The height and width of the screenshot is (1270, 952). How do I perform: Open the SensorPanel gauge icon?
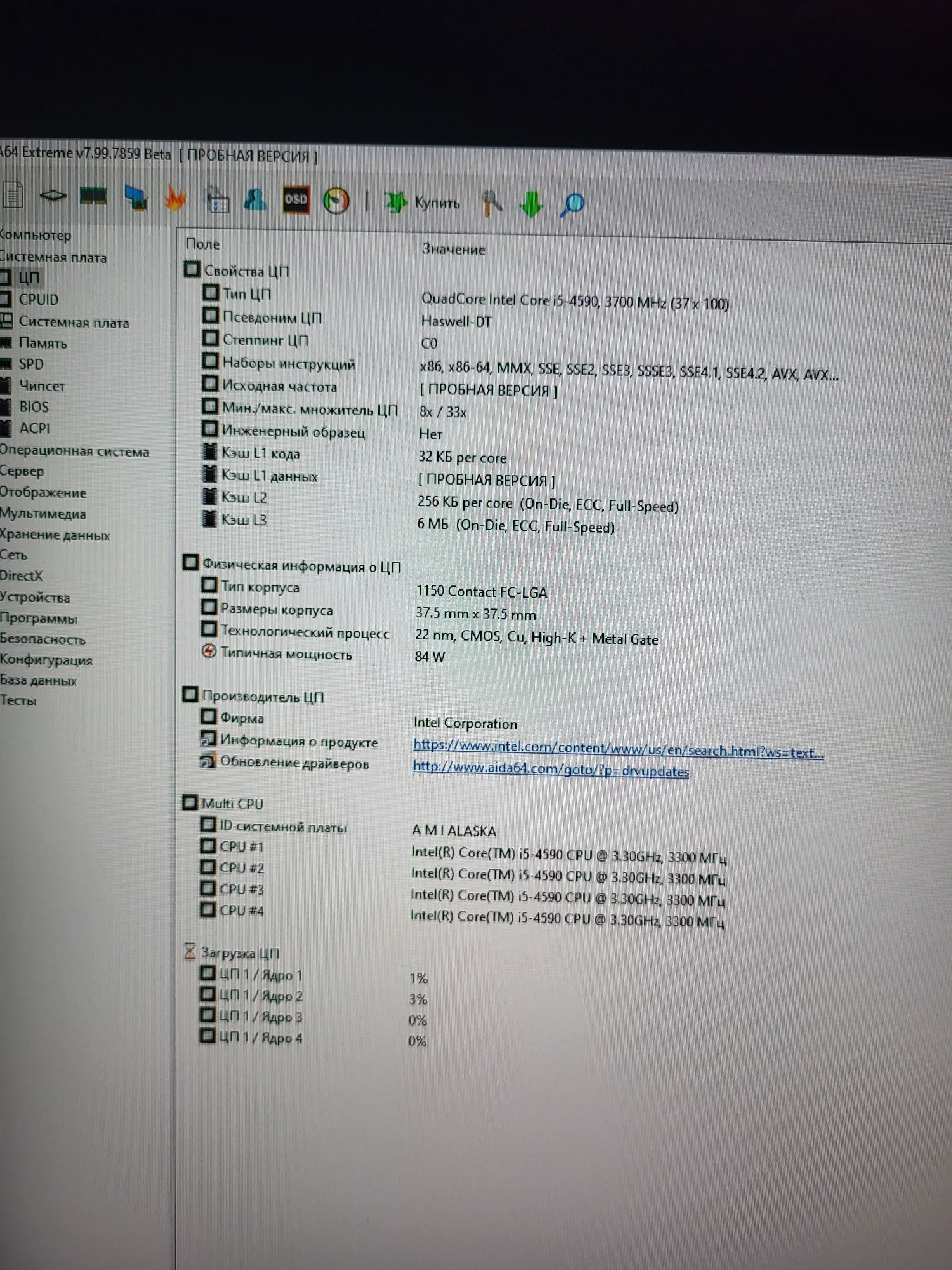click(x=336, y=201)
